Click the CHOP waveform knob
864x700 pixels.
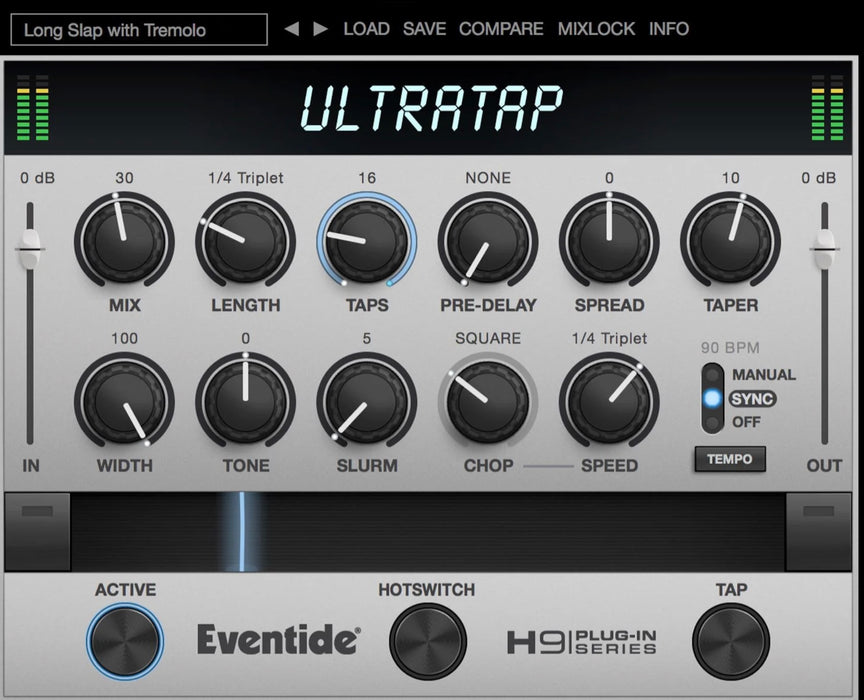pyautogui.click(x=488, y=401)
